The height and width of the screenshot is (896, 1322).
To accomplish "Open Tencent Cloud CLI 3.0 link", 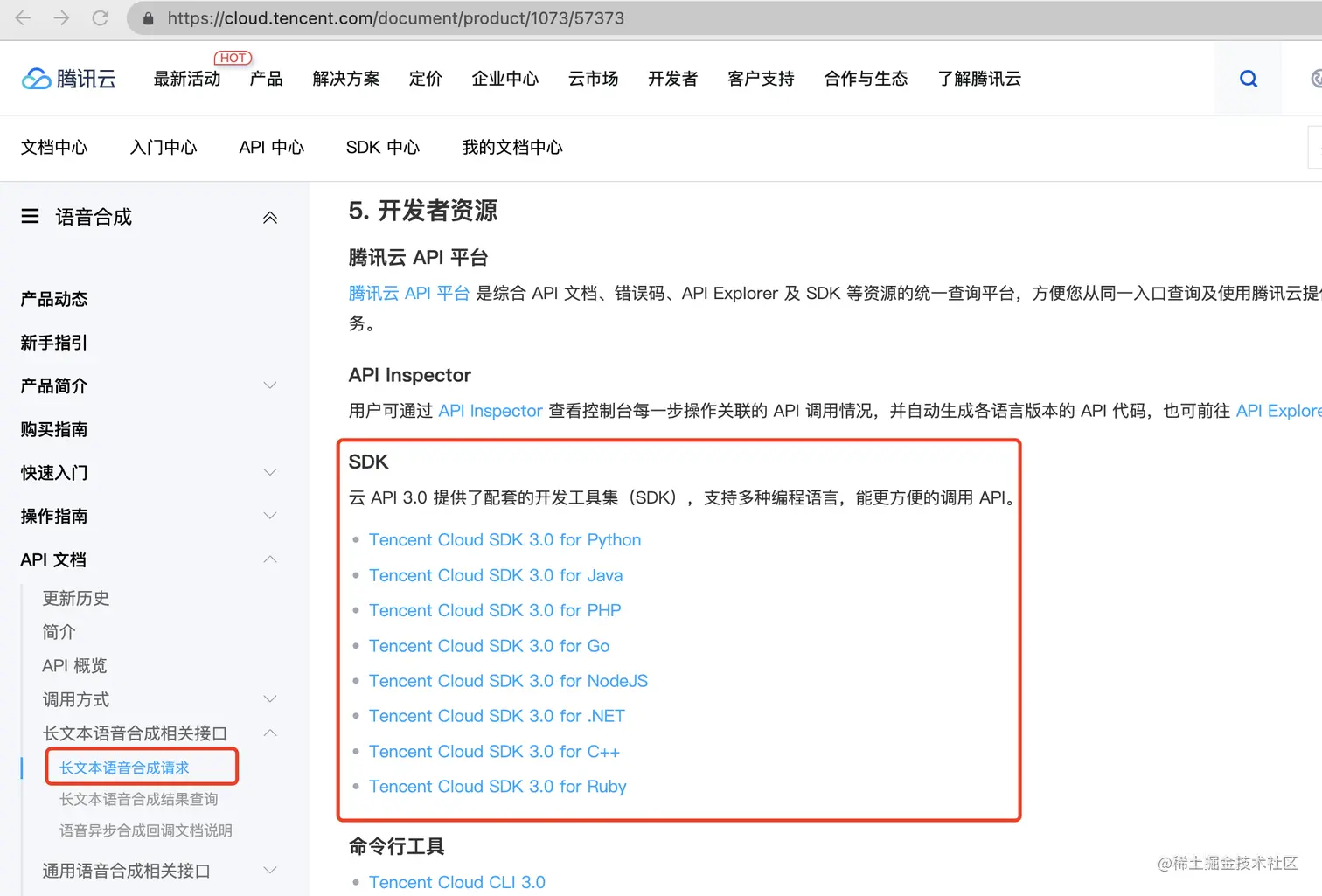I will tap(457, 882).
